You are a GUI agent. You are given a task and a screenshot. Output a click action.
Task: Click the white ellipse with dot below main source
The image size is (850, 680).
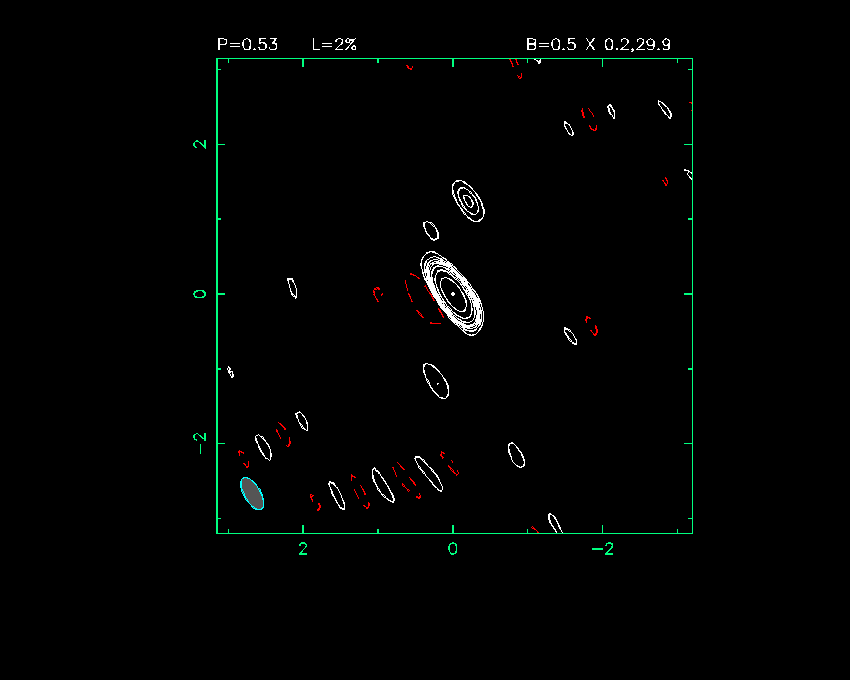point(436,381)
